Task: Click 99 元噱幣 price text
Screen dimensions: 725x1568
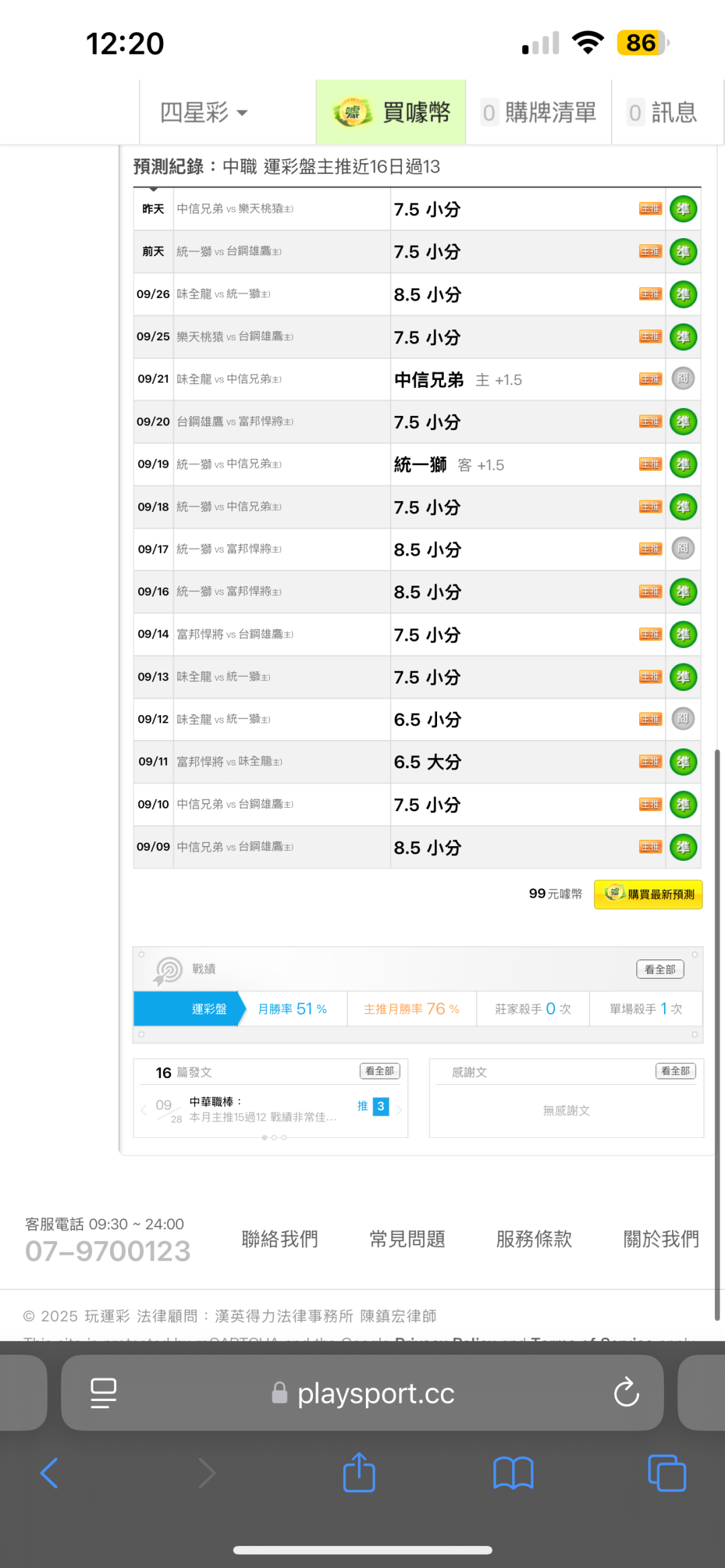Action: (x=556, y=894)
